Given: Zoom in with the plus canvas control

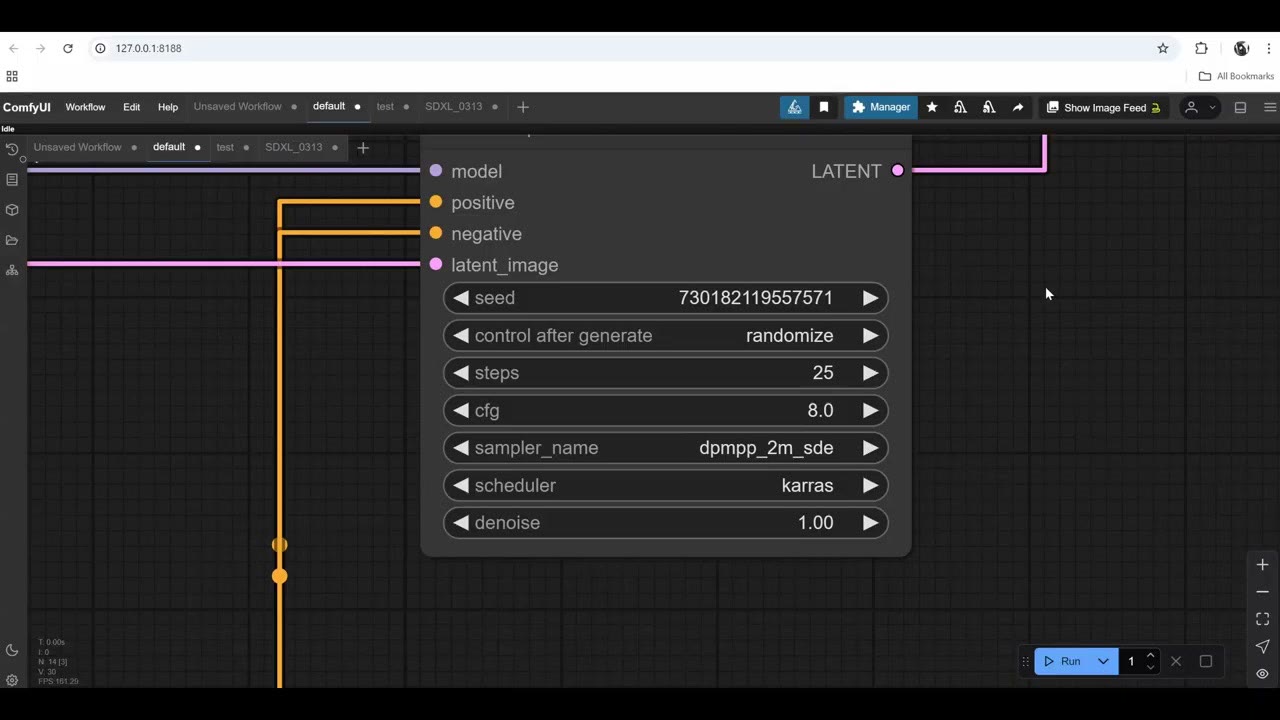Looking at the screenshot, I should coord(1262,565).
